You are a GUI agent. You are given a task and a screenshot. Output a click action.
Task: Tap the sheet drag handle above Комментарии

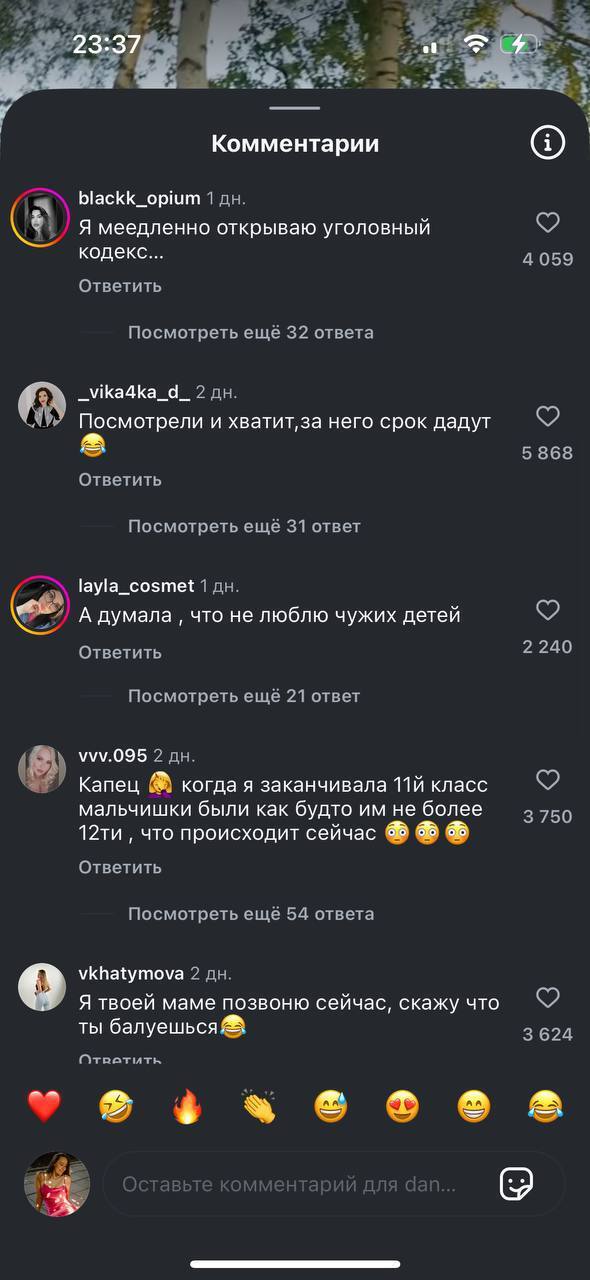click(x=295, y=108)
